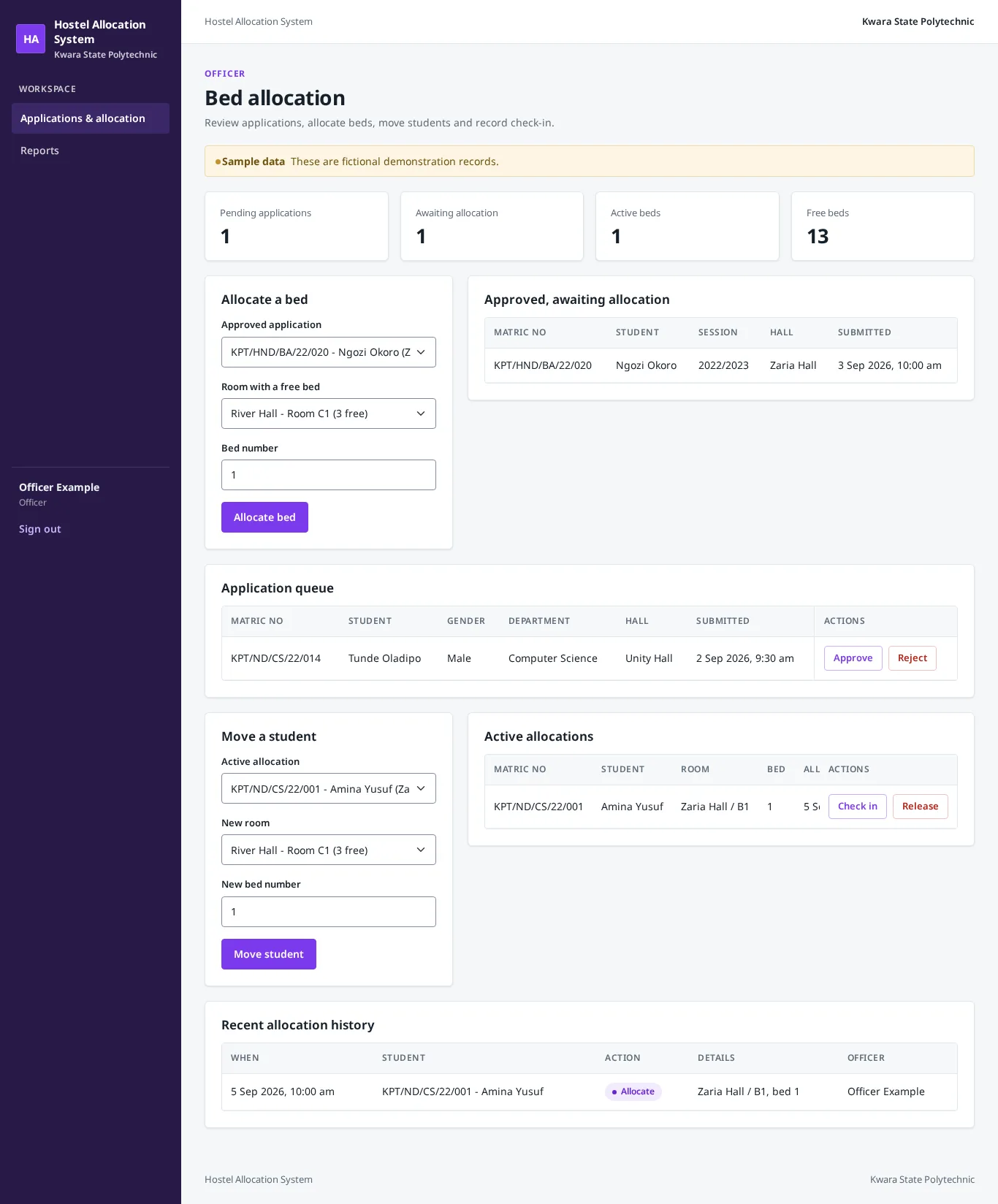The height and width of the screenshot is (1204, 998).
Task: Click Hostel Allocation System header breadcrumb
Action: 259,22
